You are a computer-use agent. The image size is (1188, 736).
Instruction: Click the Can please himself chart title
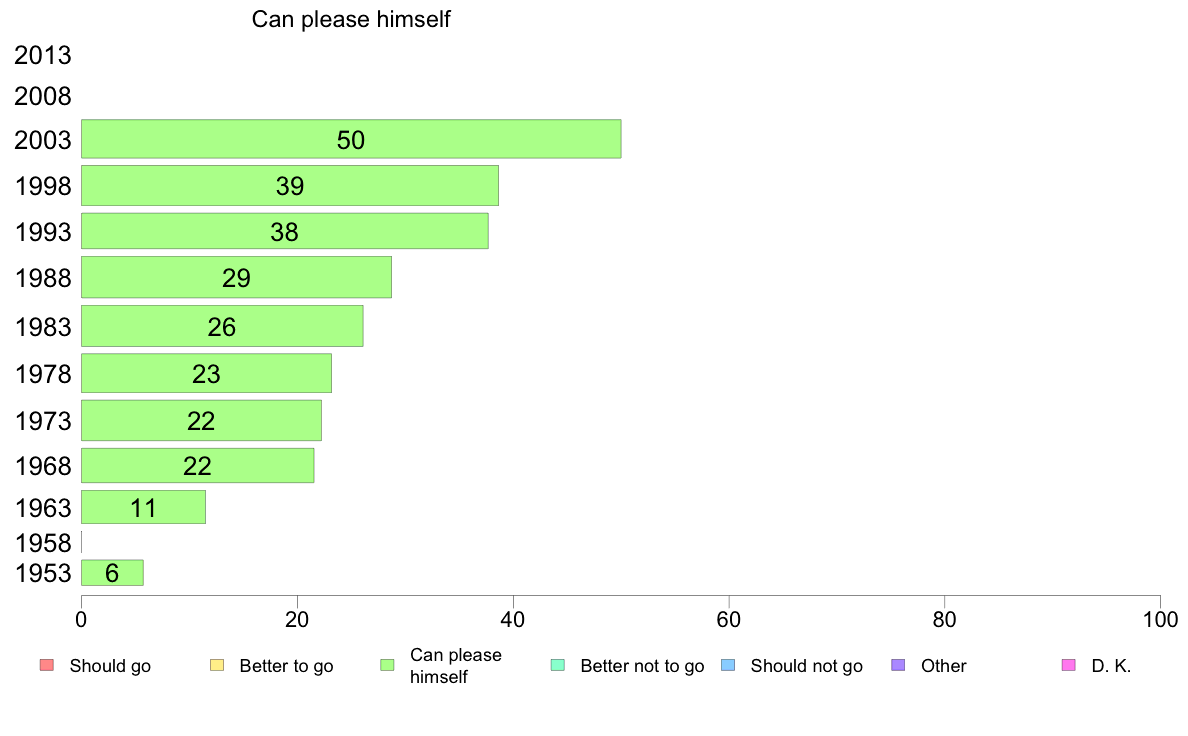[x=351, y=19]
